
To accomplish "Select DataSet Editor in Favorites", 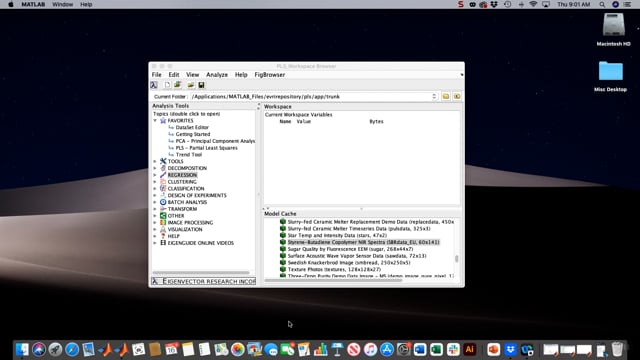I will point(192,127).
